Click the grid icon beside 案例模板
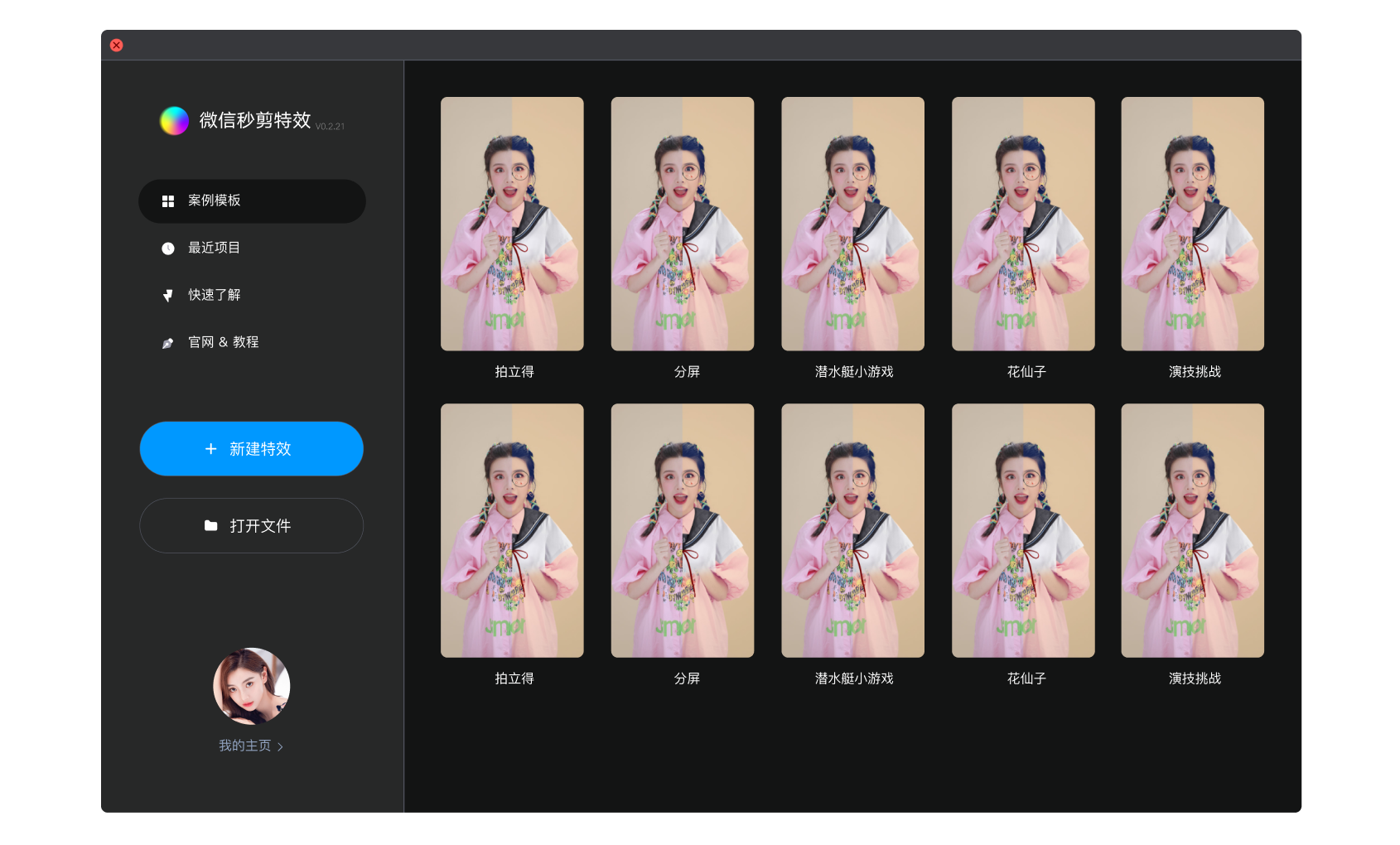Screen dimensions: 1400x845 click(x=168, y=201)
